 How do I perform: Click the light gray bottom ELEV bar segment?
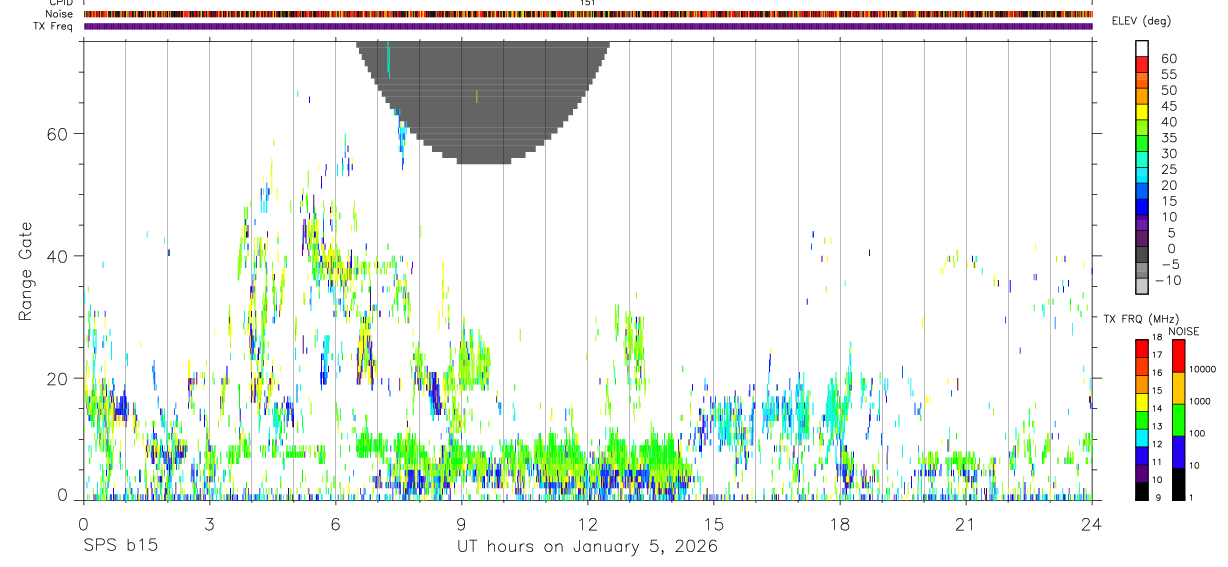pos(1142,286)
